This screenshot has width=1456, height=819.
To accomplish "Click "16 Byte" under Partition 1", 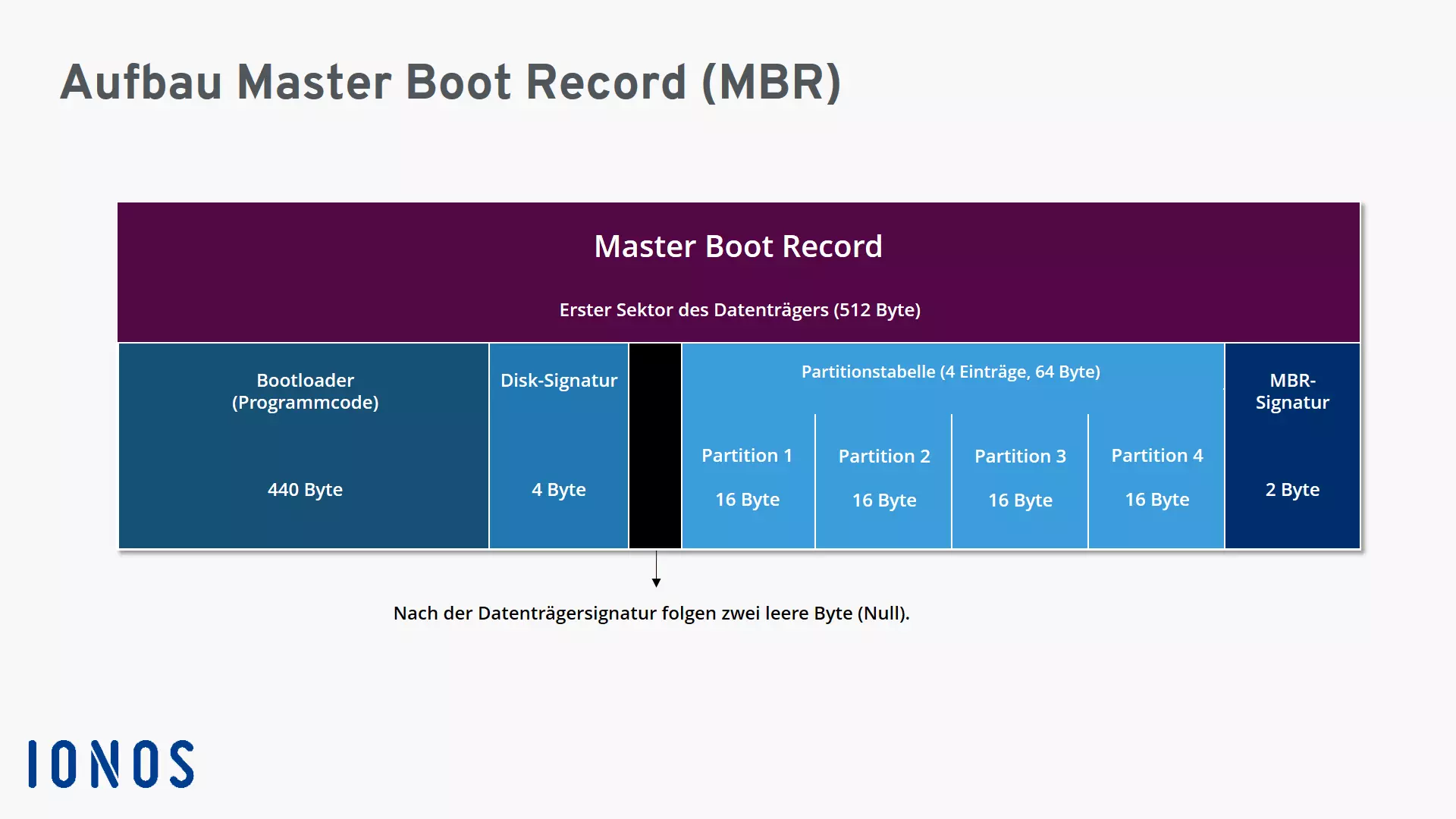I will click(747, 499).
